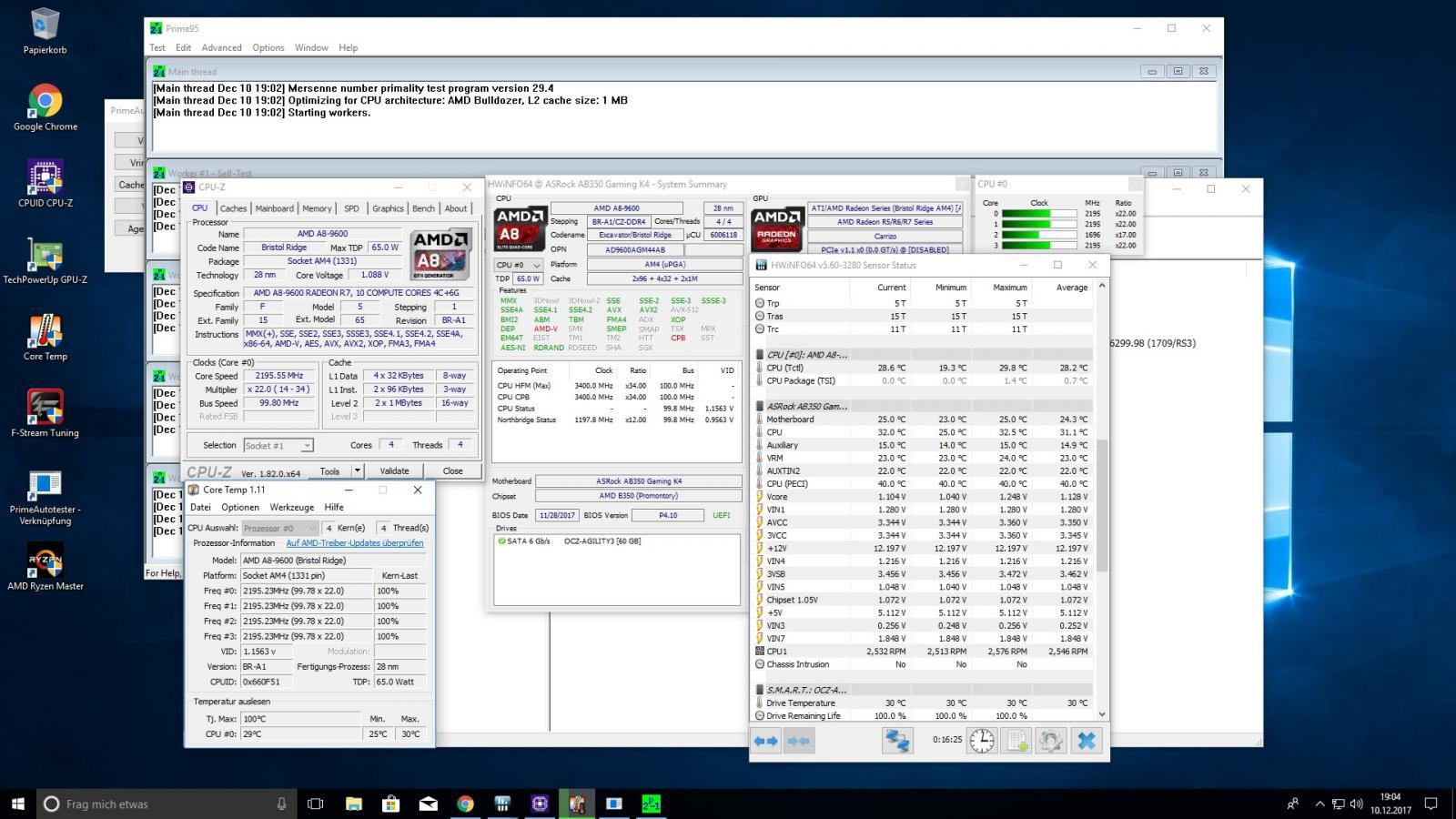Viewport: 1456px width, 819px height.
Task: Click the Core 0 clock bar in CPU #0 window
Action: [x=1039, y=214]
